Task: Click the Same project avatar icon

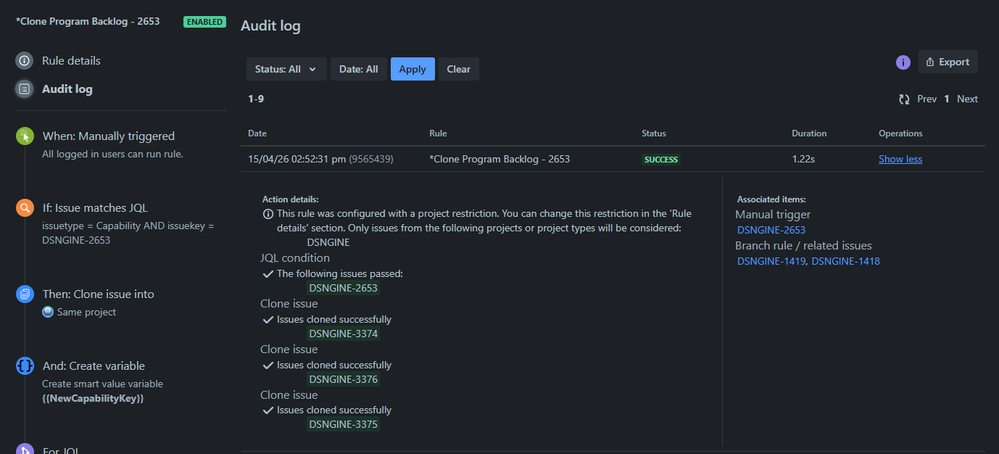Action: pyautogui.click(x=48, y=313)
